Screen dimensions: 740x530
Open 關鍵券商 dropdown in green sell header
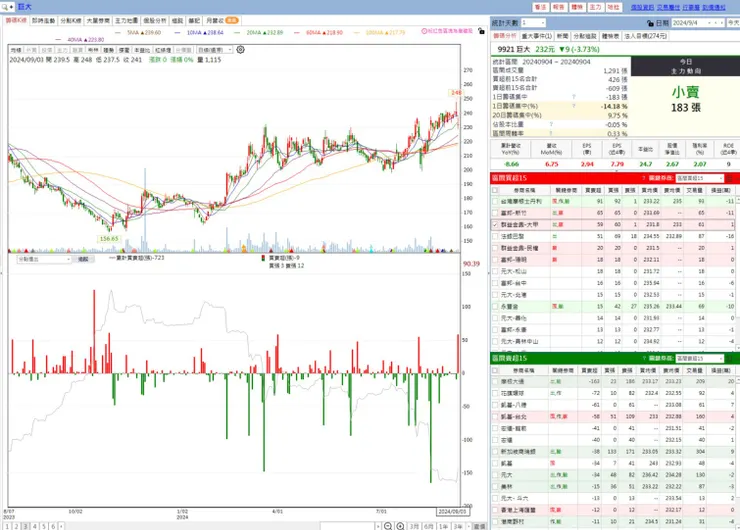tap(699, 358)
